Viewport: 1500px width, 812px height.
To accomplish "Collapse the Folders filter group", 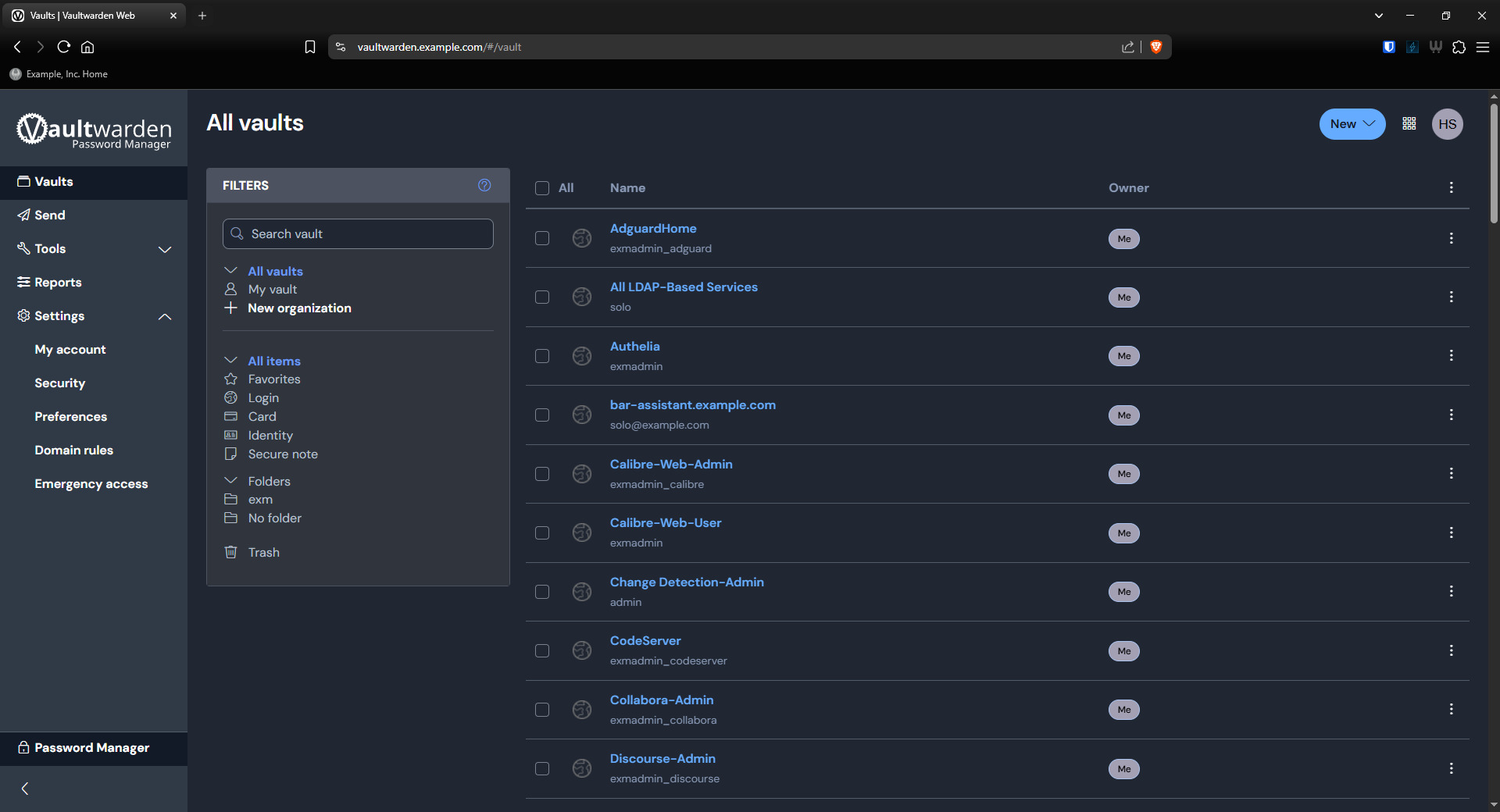I will (231, 481).
